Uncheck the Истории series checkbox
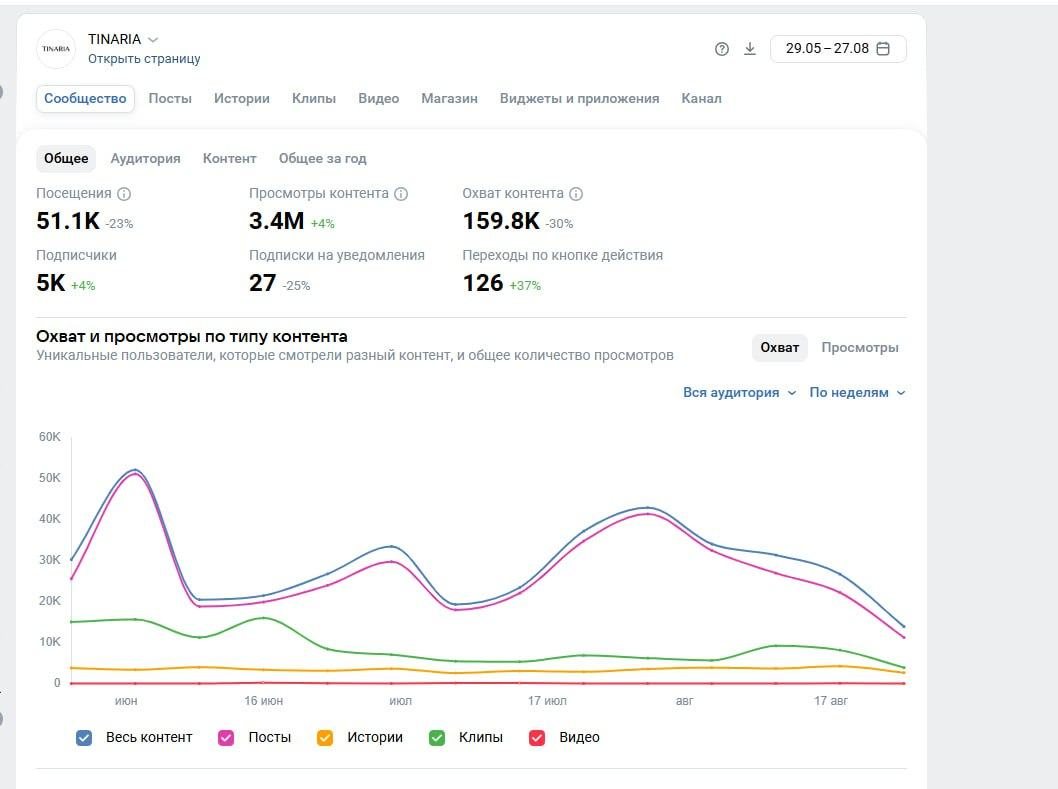The height and width of the screenshot is (789, 1058). [x=325, y=738]
